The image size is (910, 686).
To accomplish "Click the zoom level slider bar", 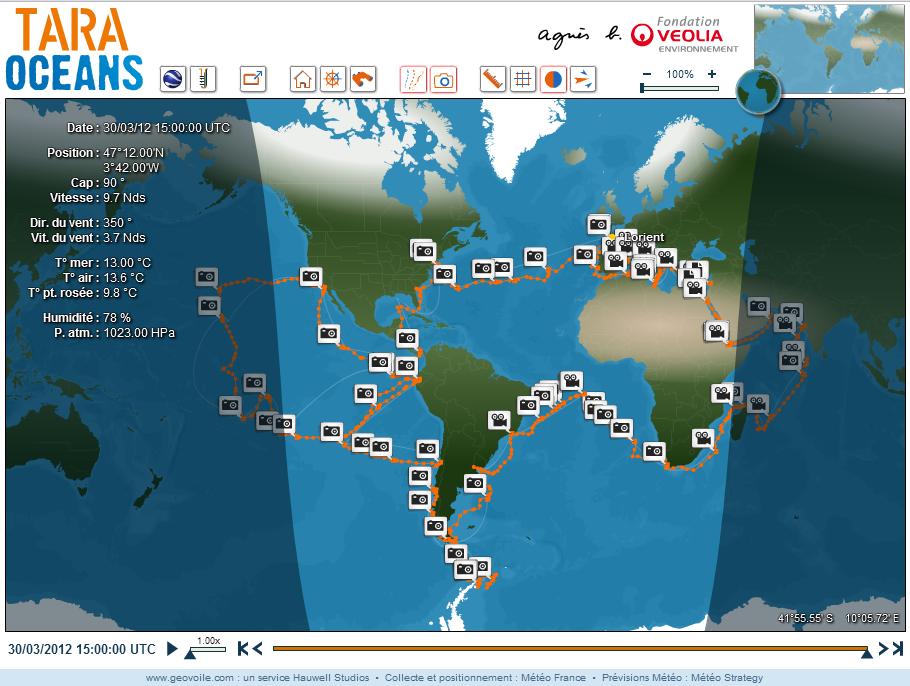I will 680,88.
